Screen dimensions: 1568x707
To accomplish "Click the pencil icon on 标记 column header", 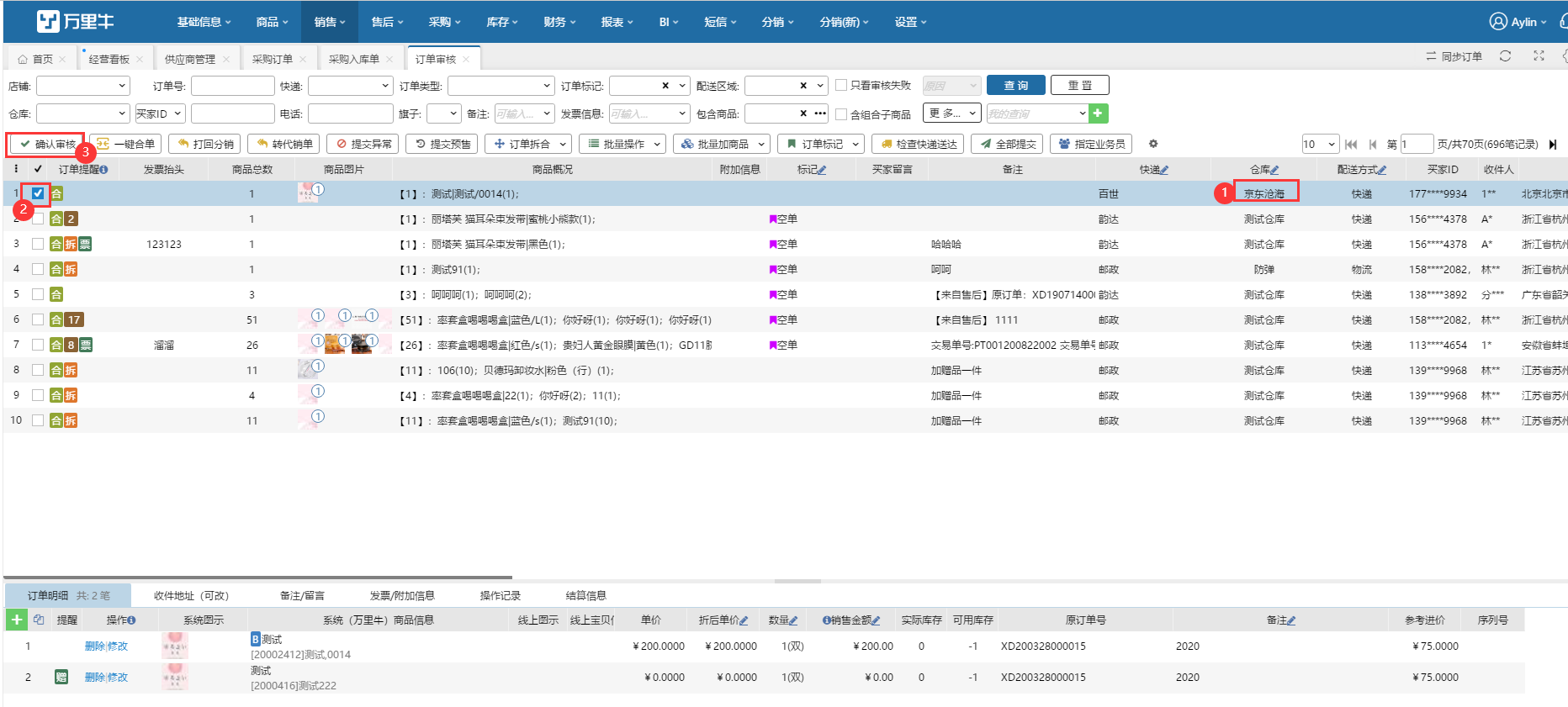I will click(x=822, y=170).
